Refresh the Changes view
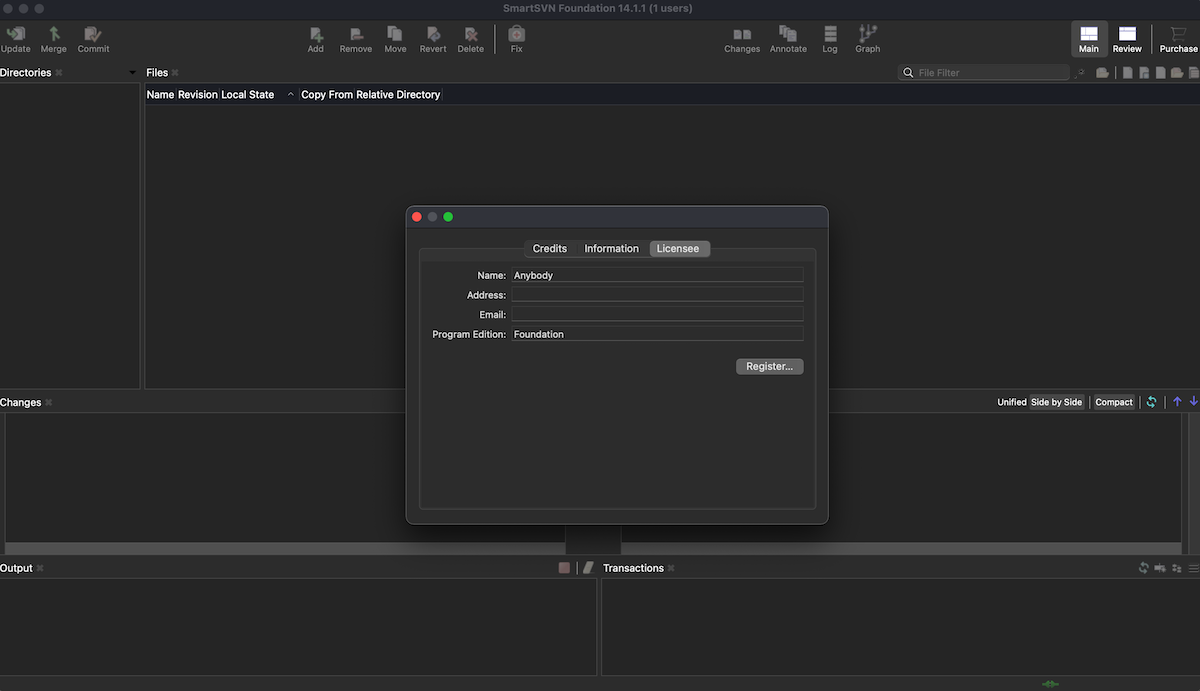Image resolution: width=1200 pixels, height=691 pixels. (1151, 402)
